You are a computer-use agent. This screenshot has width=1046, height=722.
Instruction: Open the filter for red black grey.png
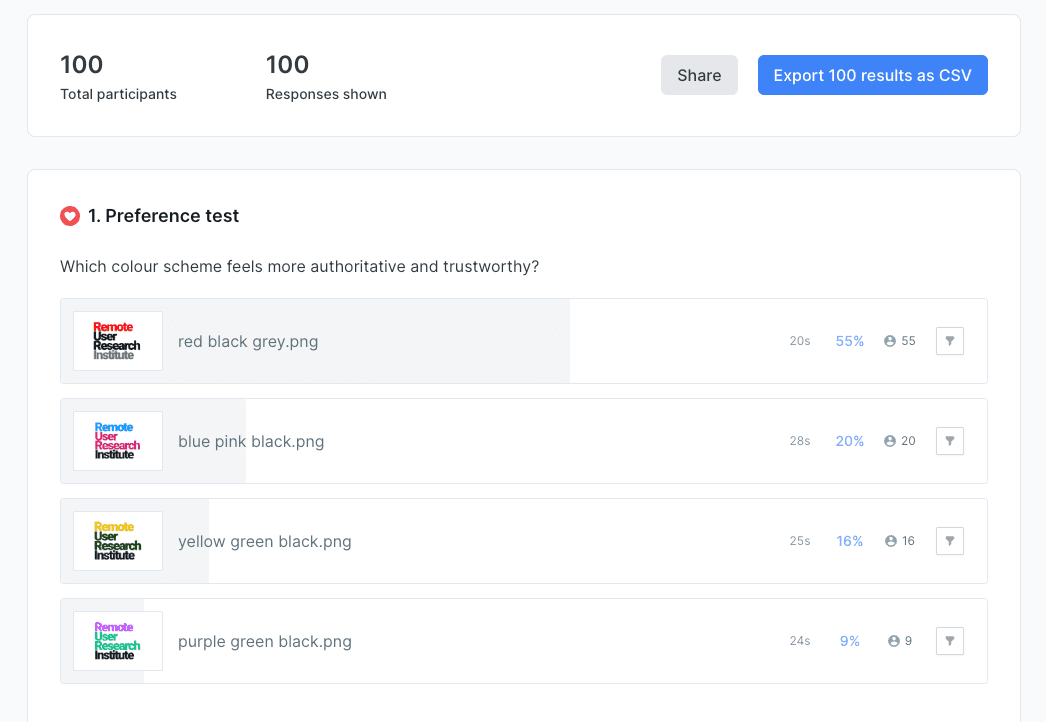click(x=949, y=340)
